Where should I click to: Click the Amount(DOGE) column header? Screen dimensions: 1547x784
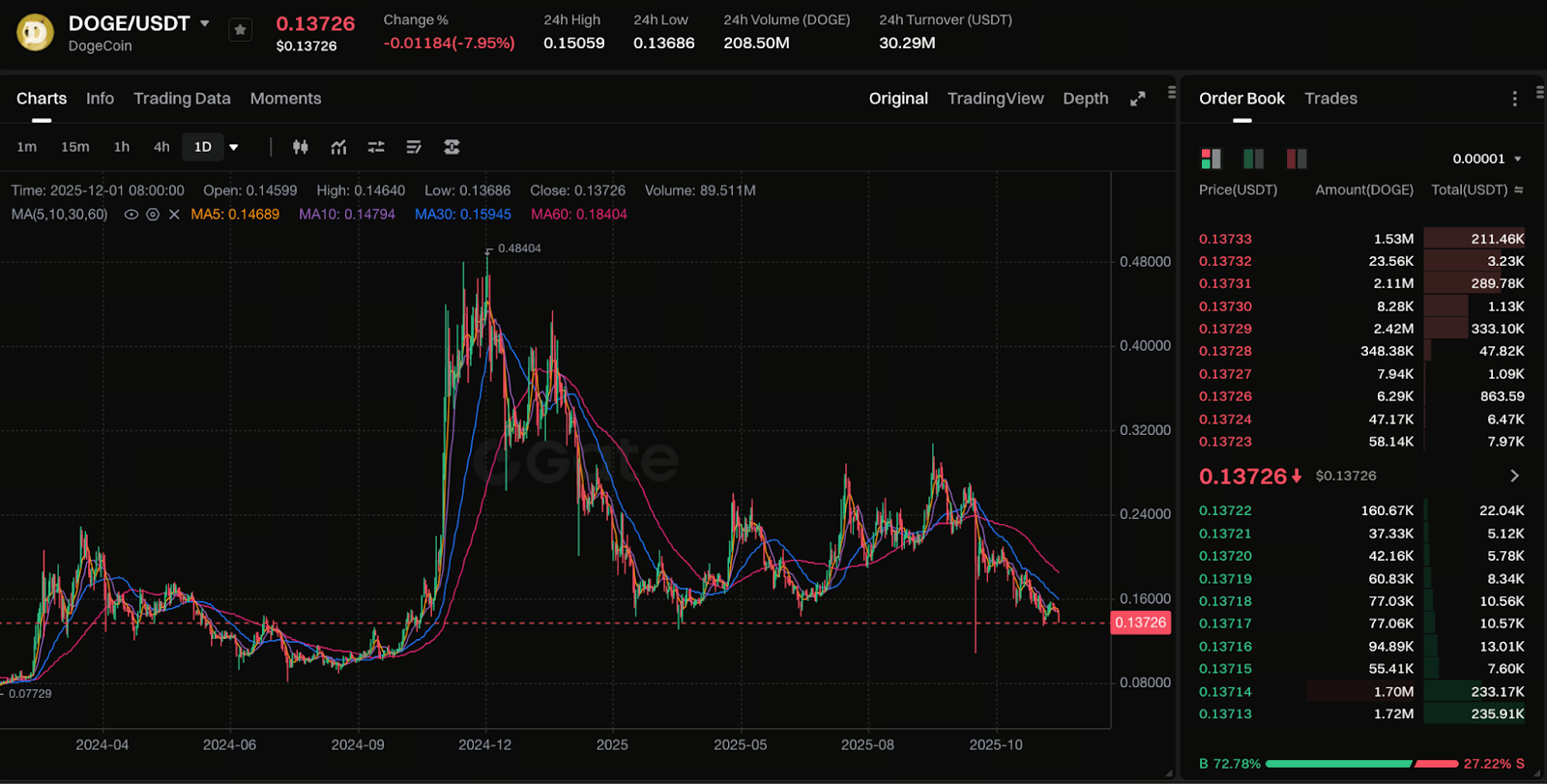tap(1364, 189)
